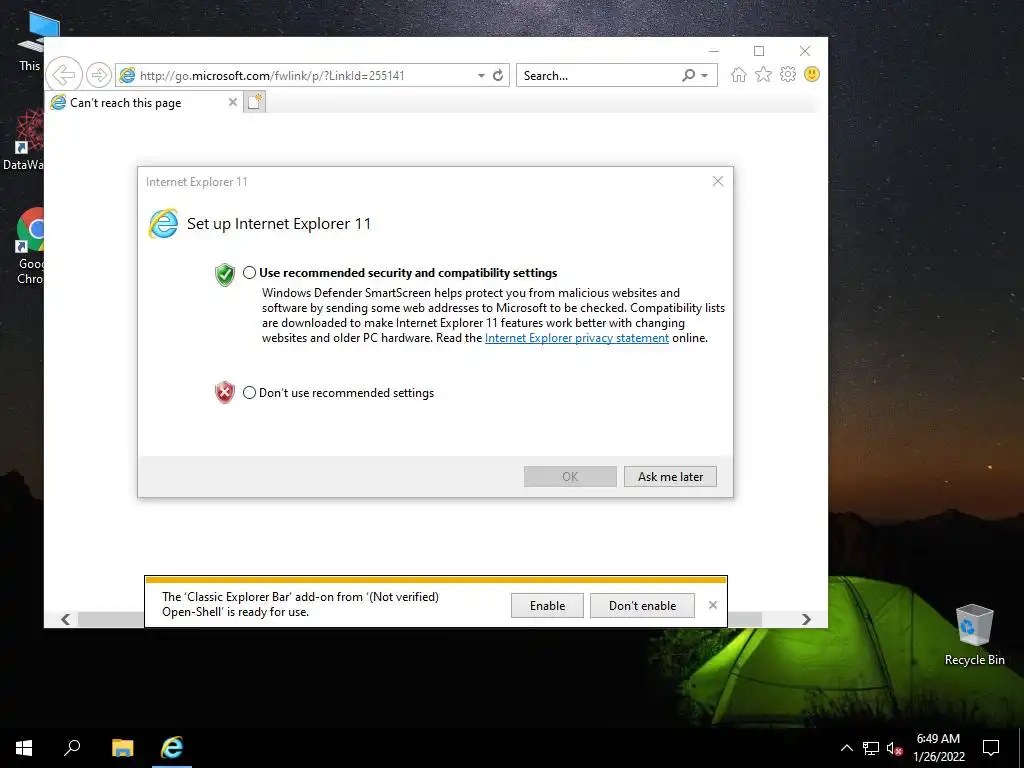Open Favorites star icon

pyautogui.click(x=763, y=74)
